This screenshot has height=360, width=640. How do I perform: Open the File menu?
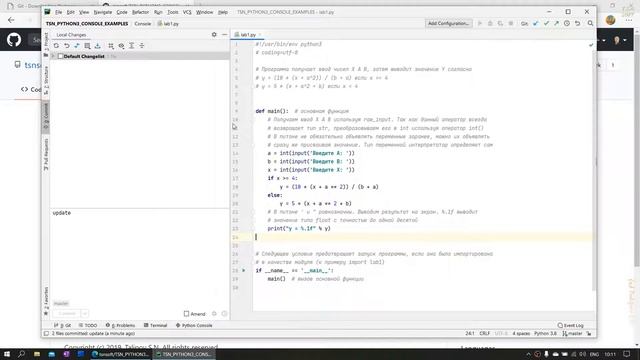point(59,12)
